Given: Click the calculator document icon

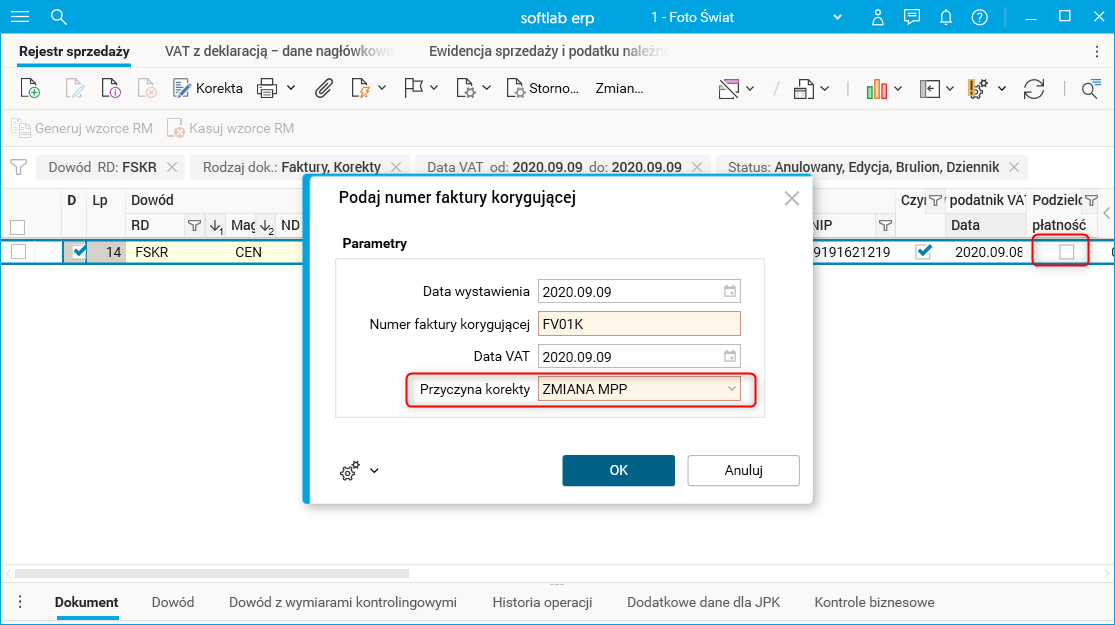Looking at the screenshot, I should (804, 89).
